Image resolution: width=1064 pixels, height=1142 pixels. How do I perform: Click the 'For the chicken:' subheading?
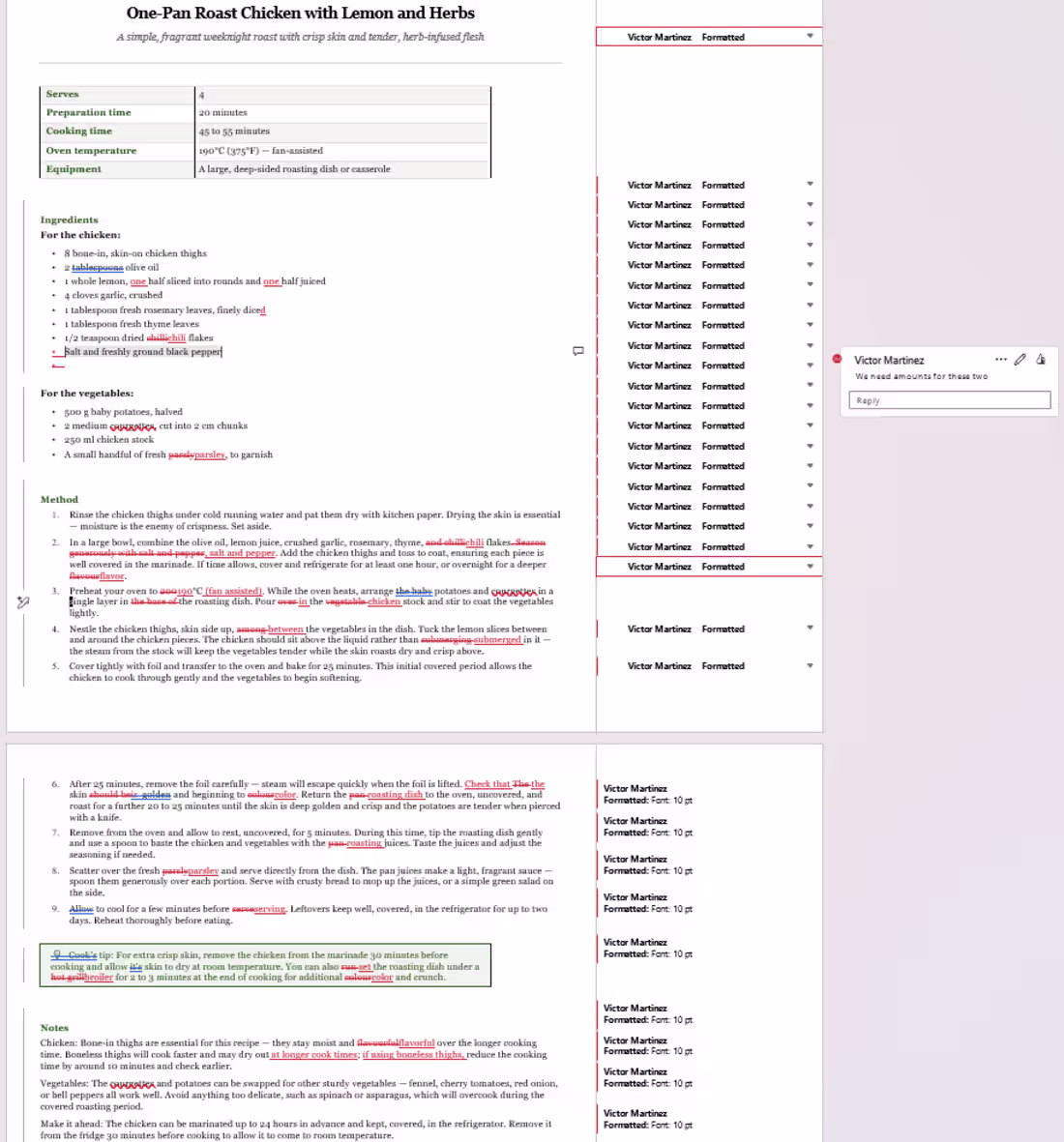point(80,235)
